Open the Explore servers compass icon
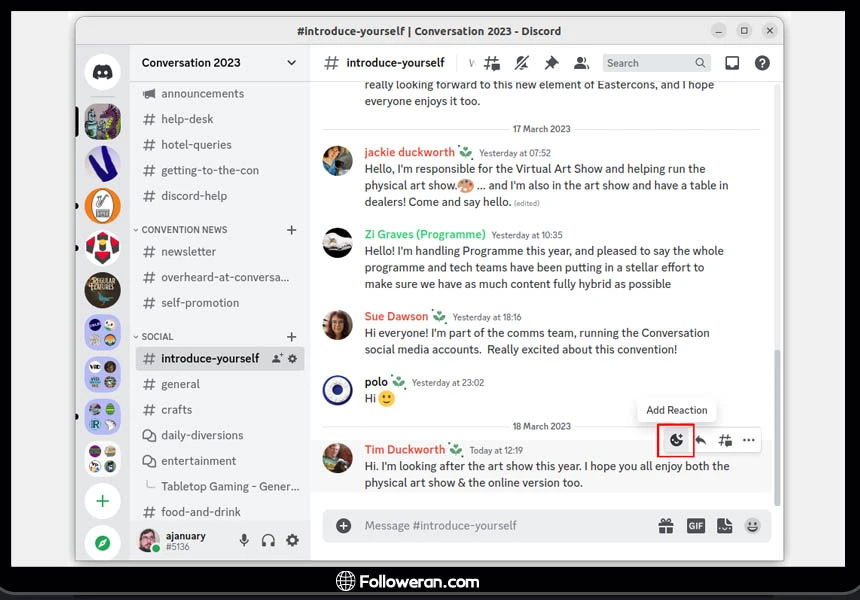This screenshot has height=600, width=860. click(103, 543)
